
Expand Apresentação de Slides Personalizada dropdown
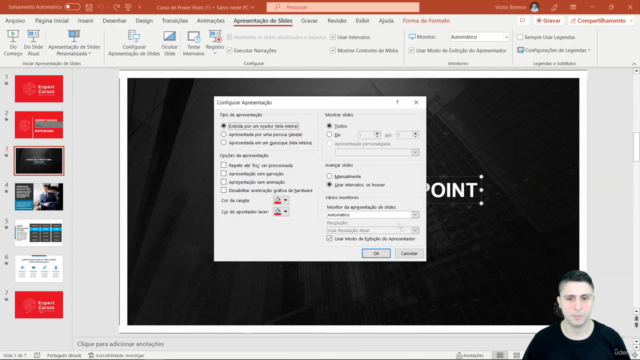pyautogui.click(x=90, y=54)
